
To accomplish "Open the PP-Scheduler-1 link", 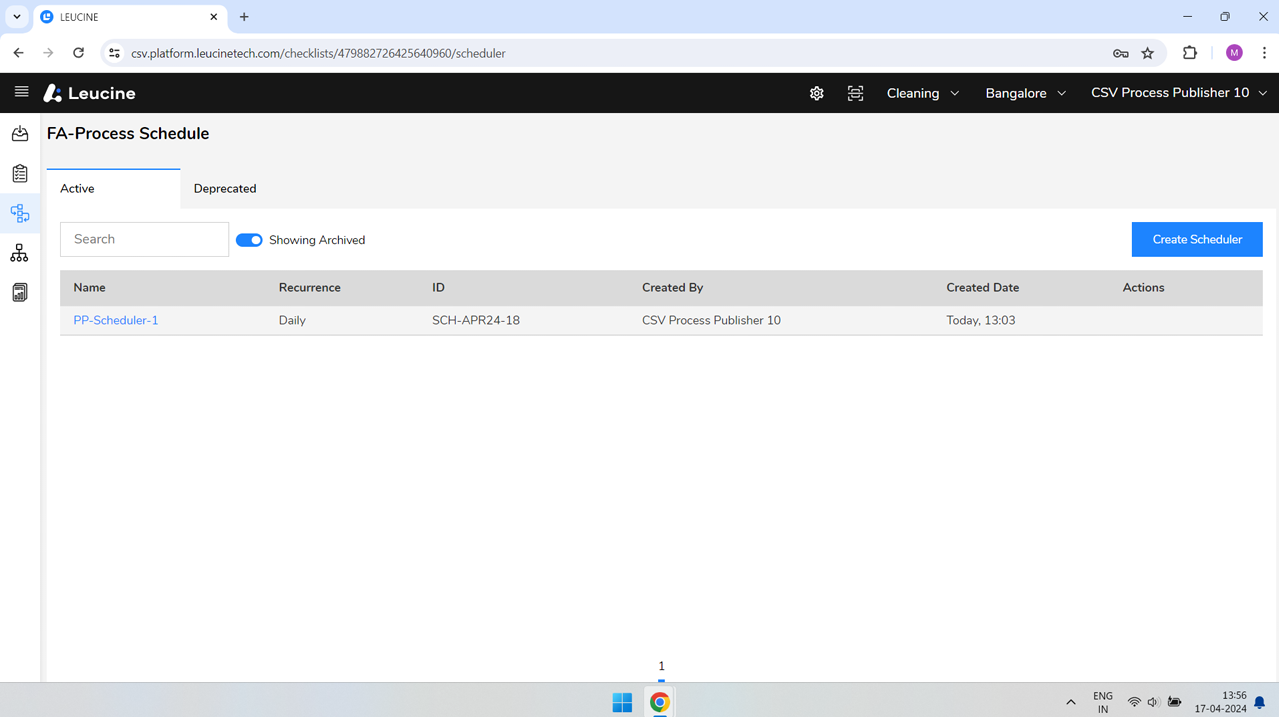I will point(116,320).
